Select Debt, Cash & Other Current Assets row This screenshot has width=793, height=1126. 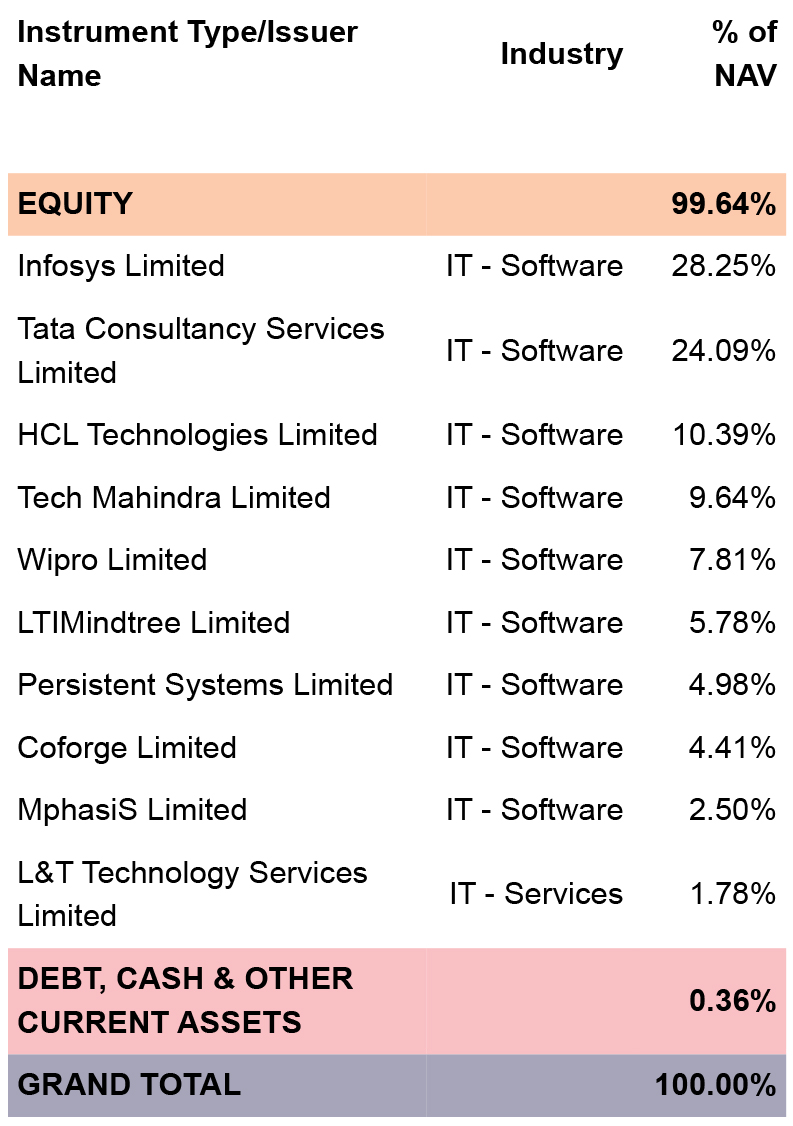[x=396, y=1001]
